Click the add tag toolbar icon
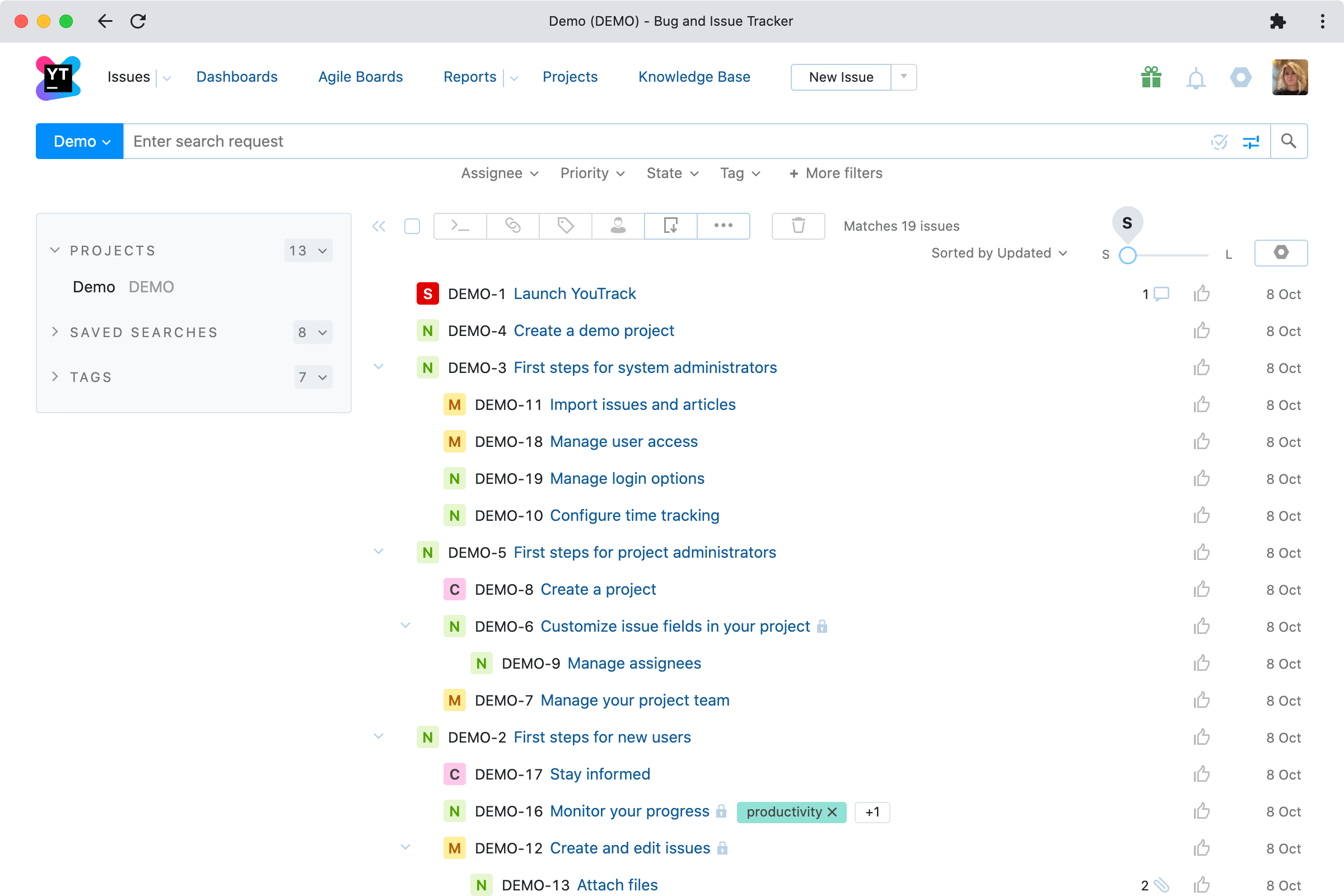This screenshot has height=896, width=1344. tap(565, 226)
